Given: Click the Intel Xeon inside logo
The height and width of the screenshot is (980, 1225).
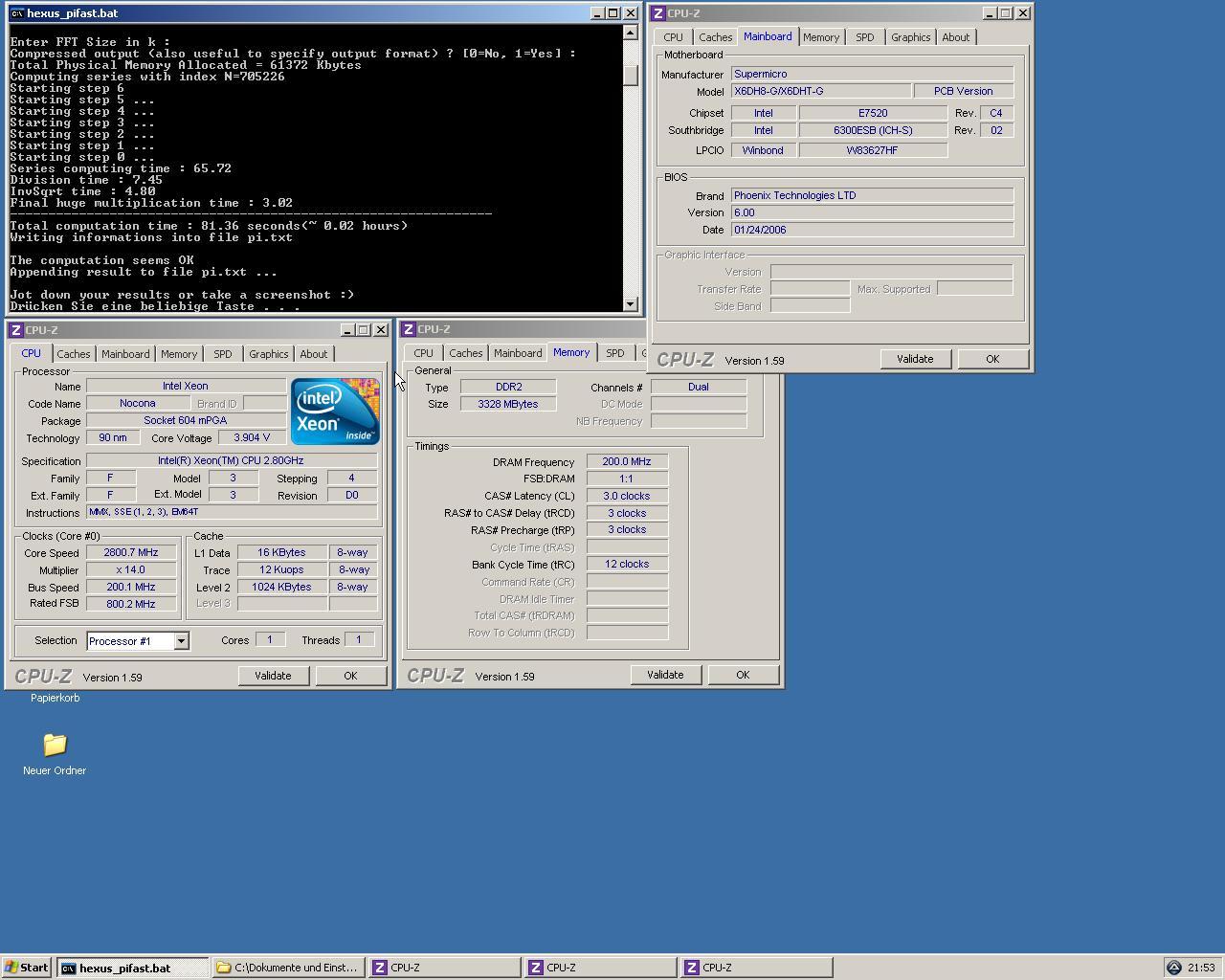Looking at the screenshot, I should coord(335,411).
